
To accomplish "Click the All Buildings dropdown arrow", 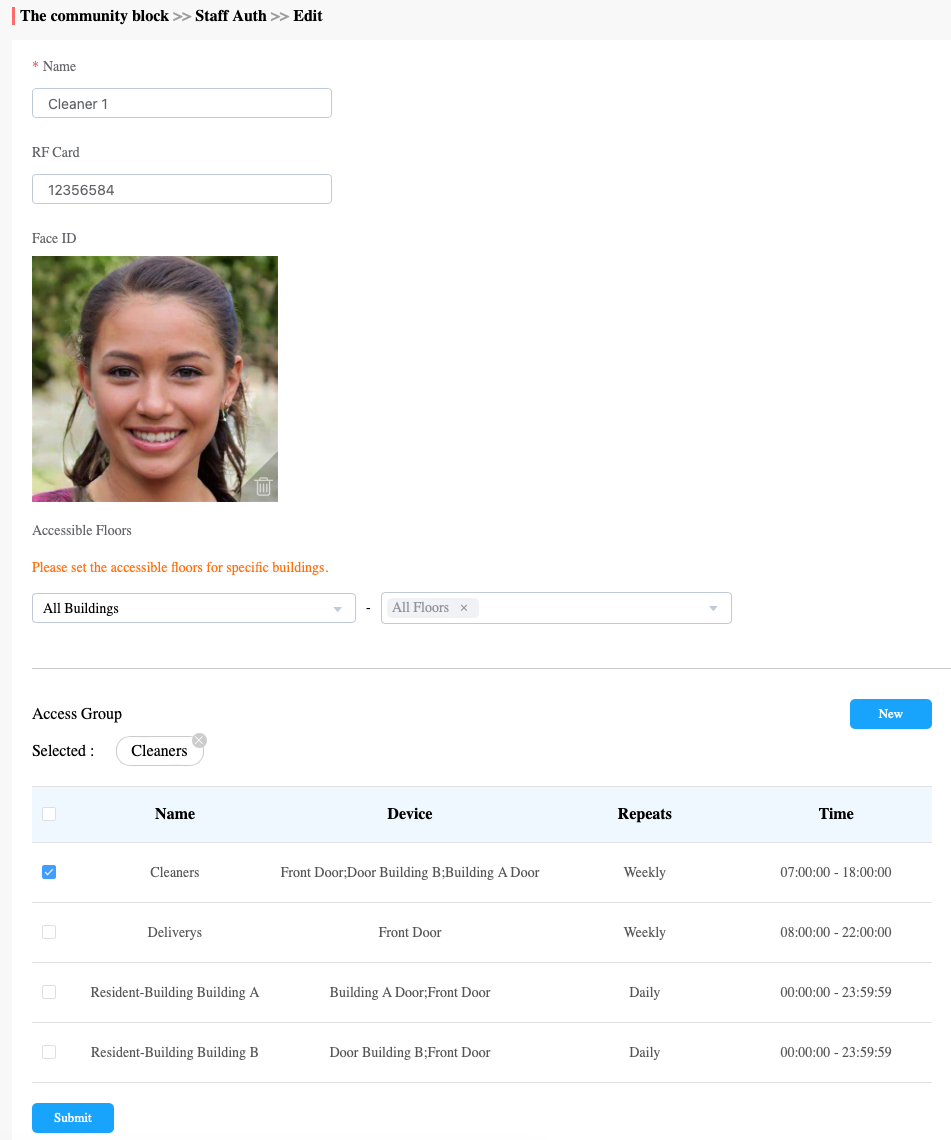I will [339, 607].
